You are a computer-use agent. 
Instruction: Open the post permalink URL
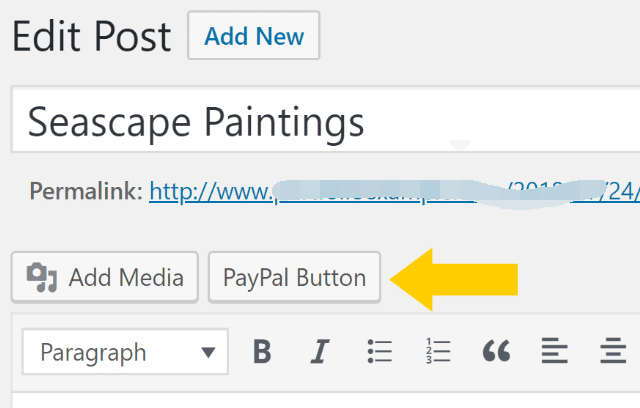click(x=394, y=191)
